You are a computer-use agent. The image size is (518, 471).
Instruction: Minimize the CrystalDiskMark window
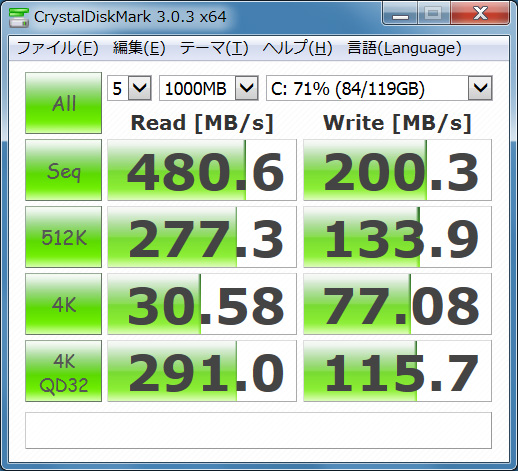(400, 14)
